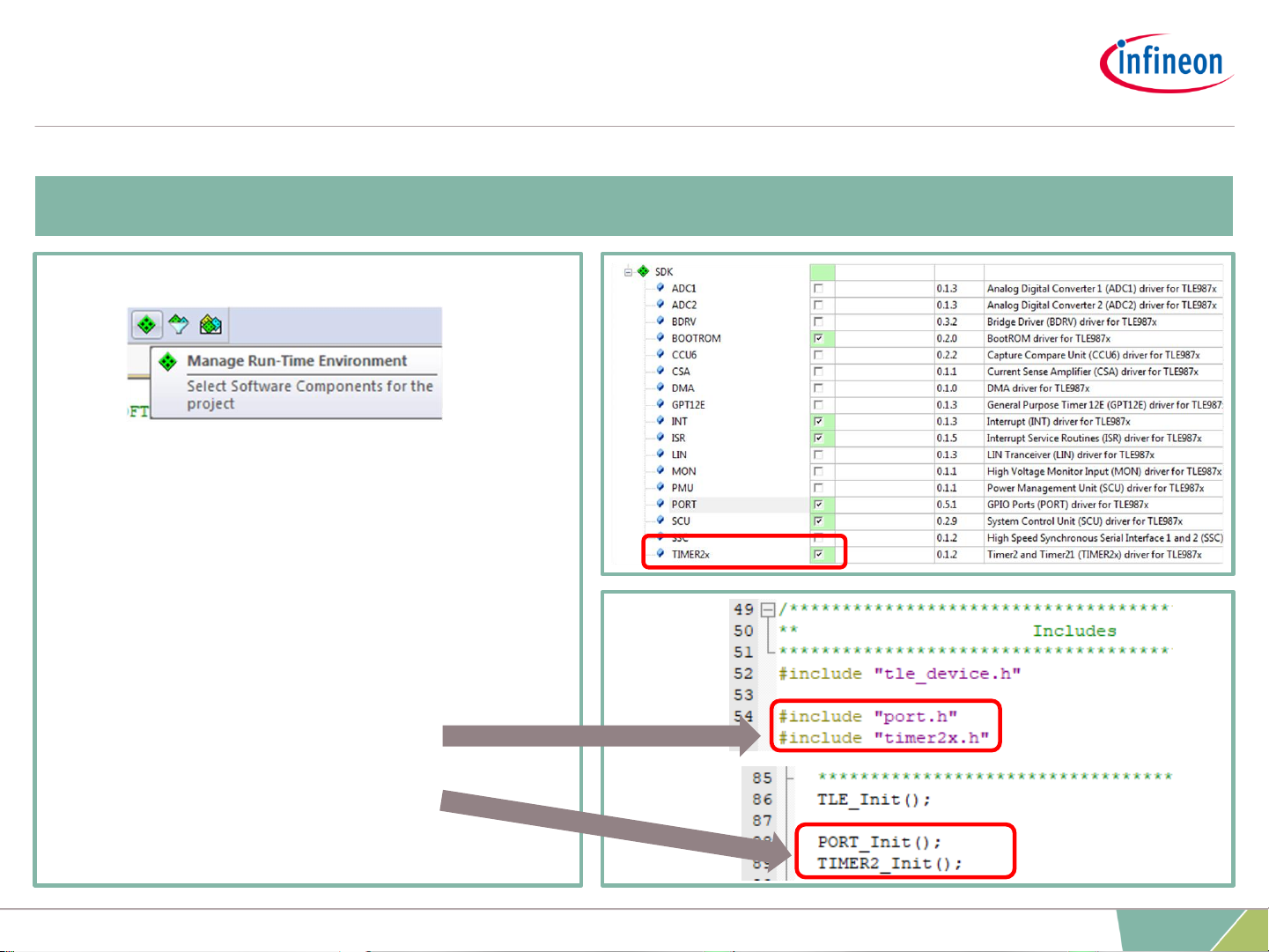Screen dimensions: 1269x952
Task: Click the "Manage Run-Time Environment" tooltip title
Action: [x=297, y=361]
